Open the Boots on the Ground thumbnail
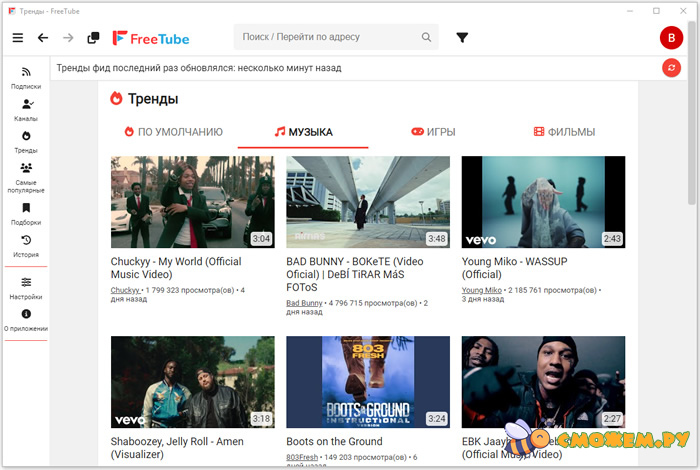This screenshot has width=700, height=470. click(x=368, y=382)
